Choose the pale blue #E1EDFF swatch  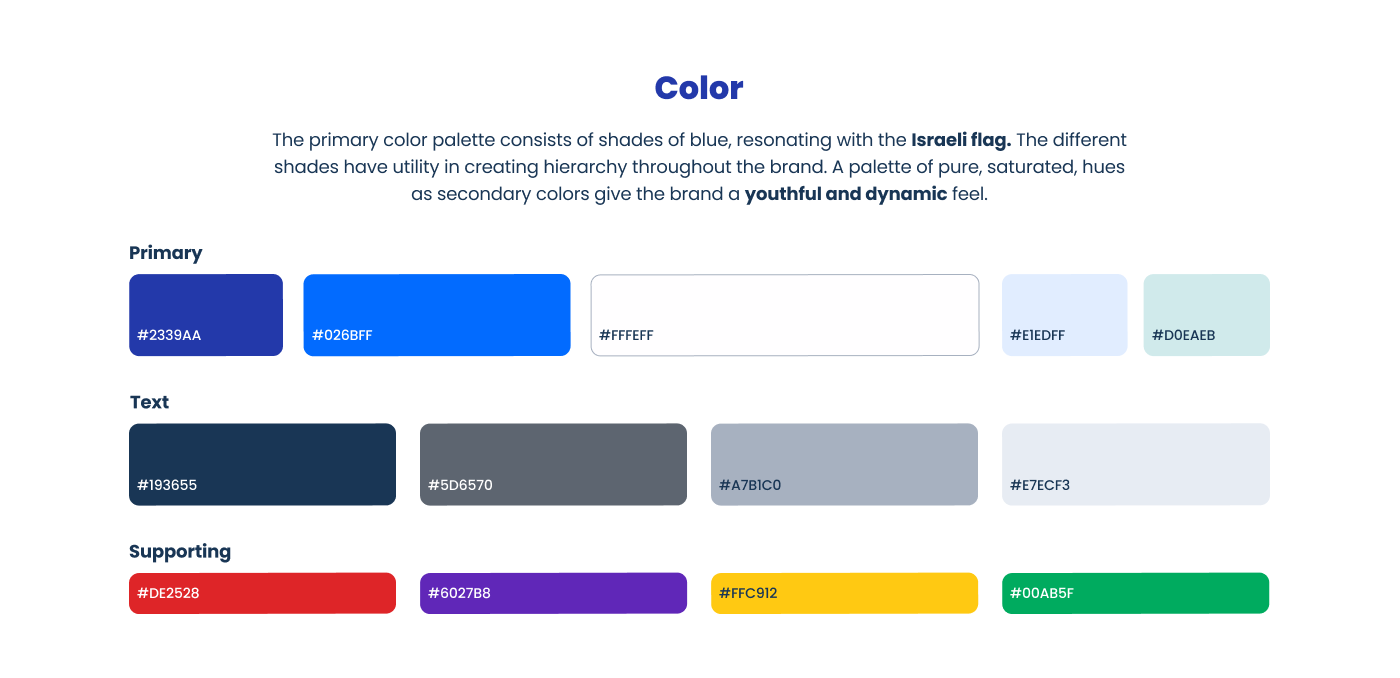point(1064,314)
